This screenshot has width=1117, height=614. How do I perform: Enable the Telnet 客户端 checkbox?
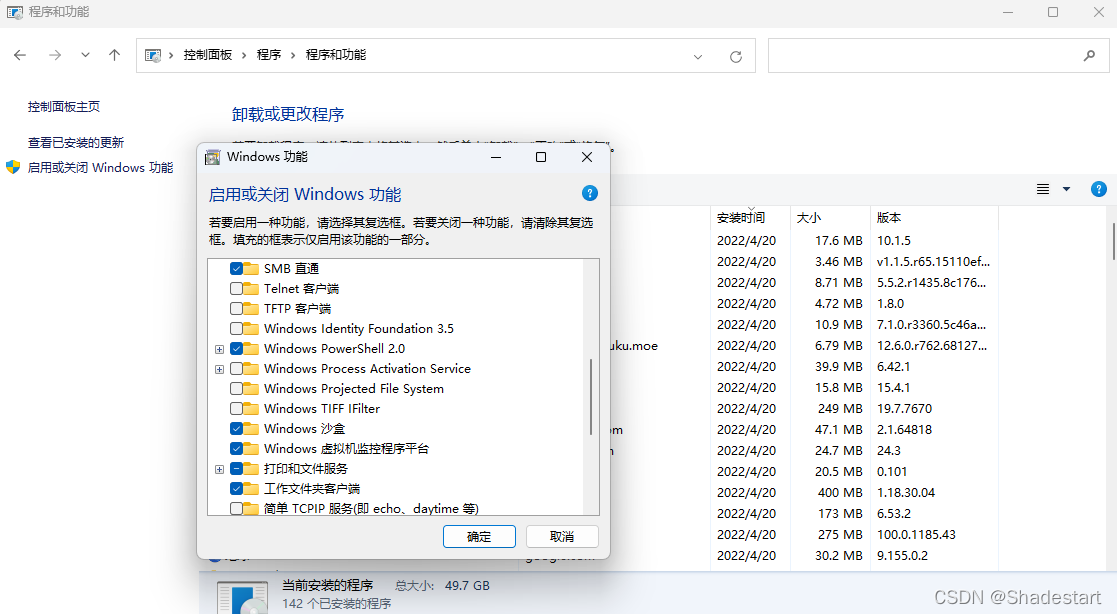[237, 288]
